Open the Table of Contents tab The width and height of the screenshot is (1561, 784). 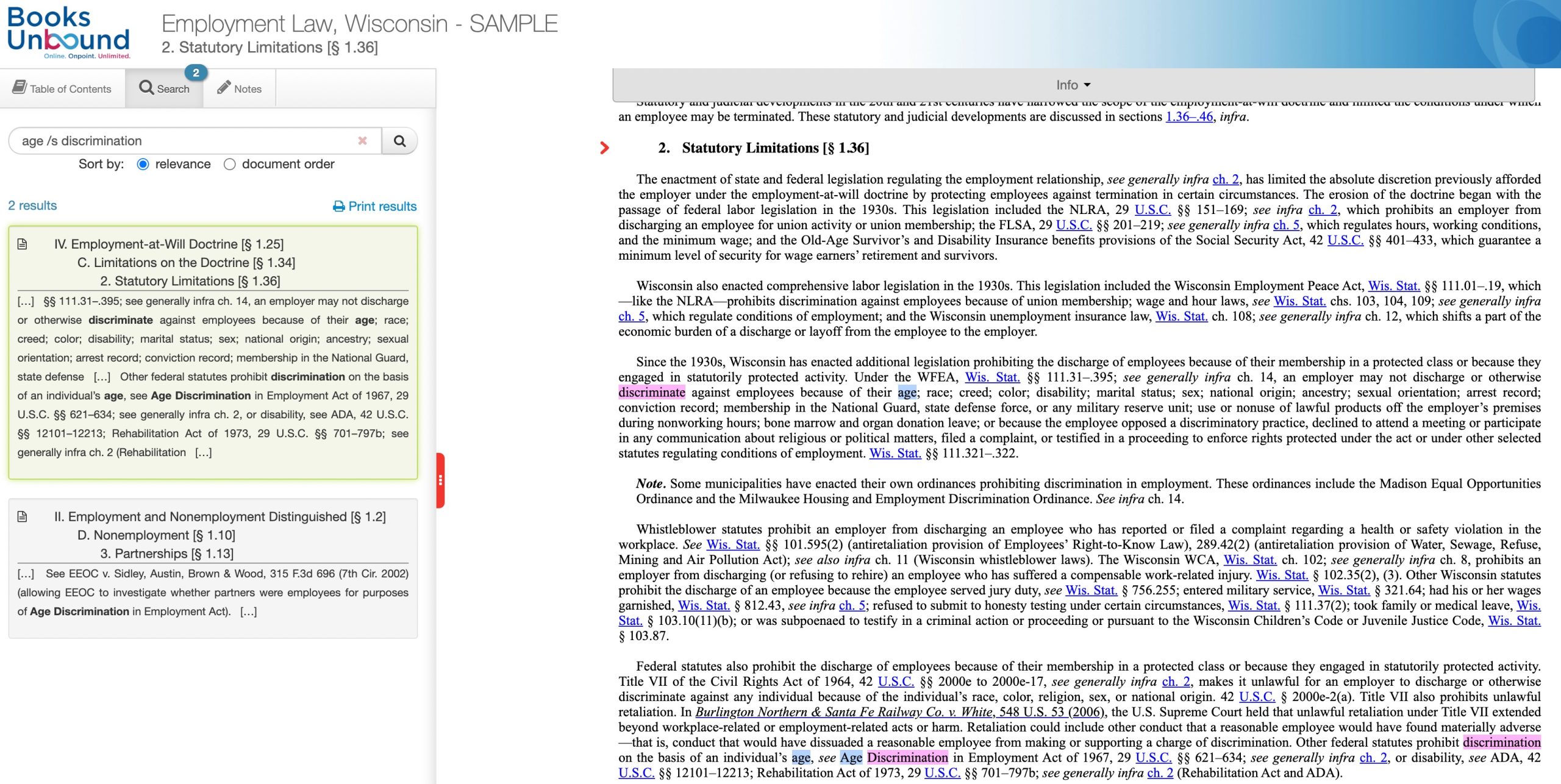pyautogui.click(x=62, y=88)
